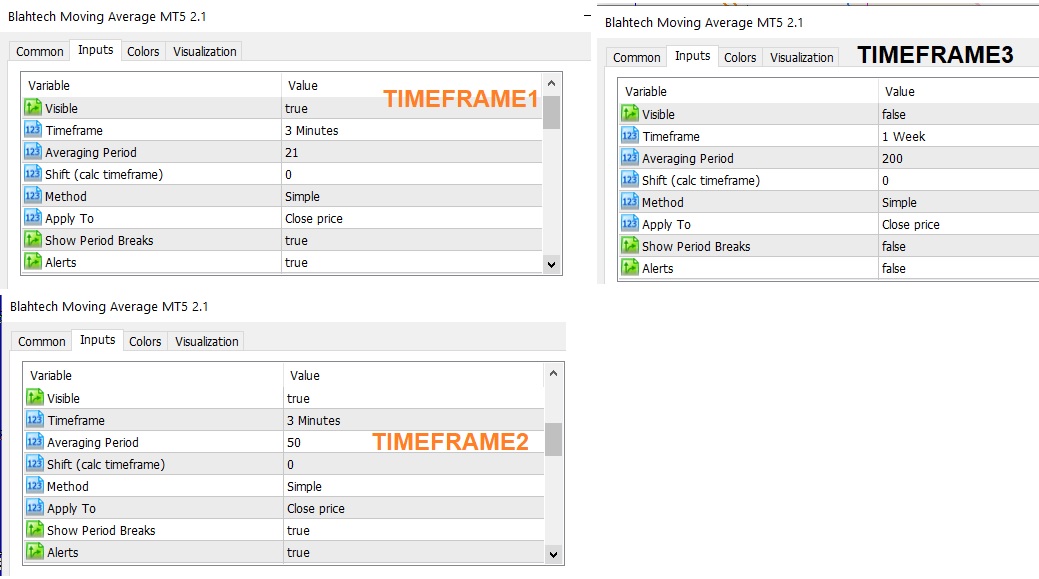Open Visualization tab in right-hand dialog
The image size is (1039, 579).
(802, 58)
